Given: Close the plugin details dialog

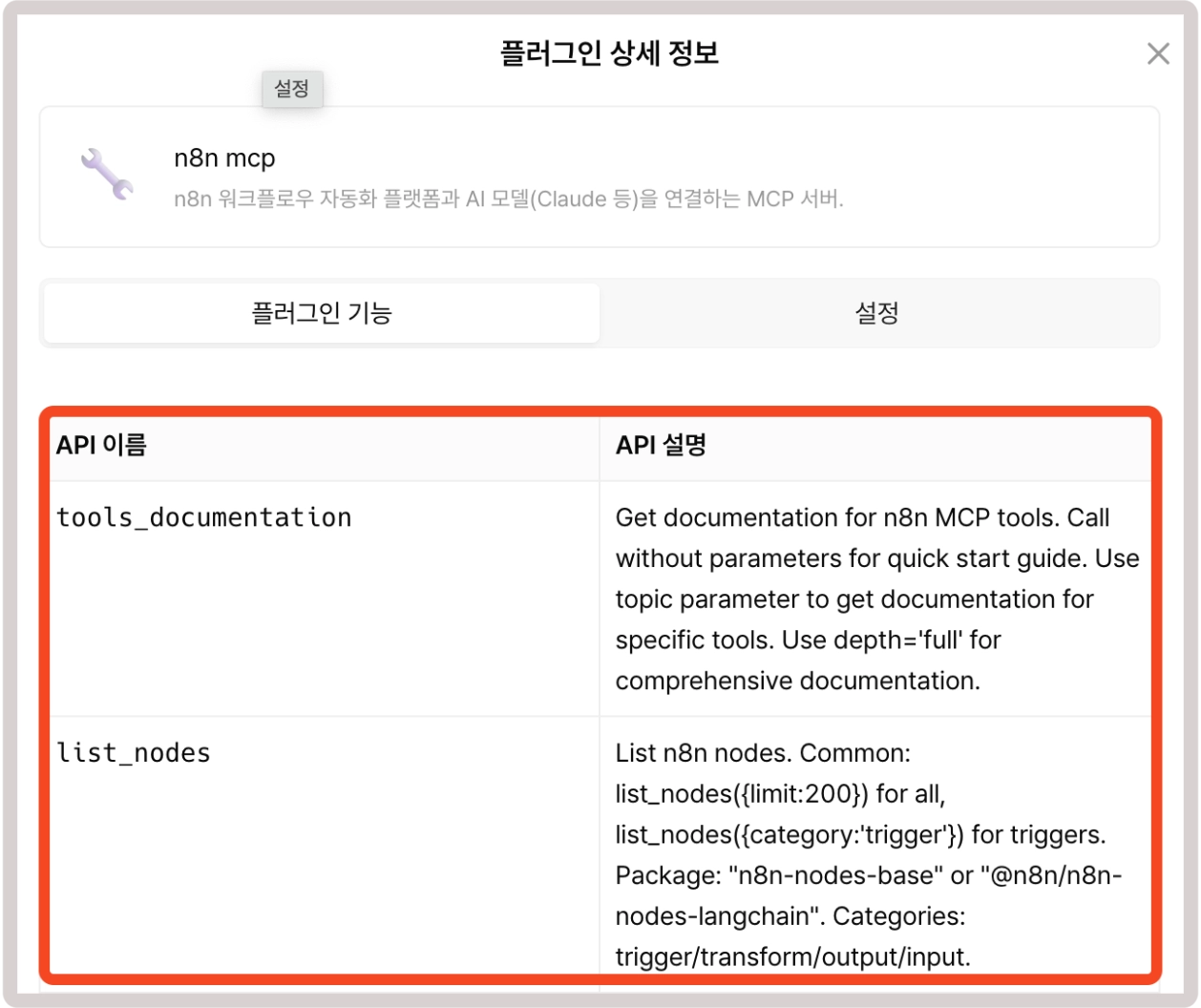Looking at the screenshot, I should (1158, 53).
